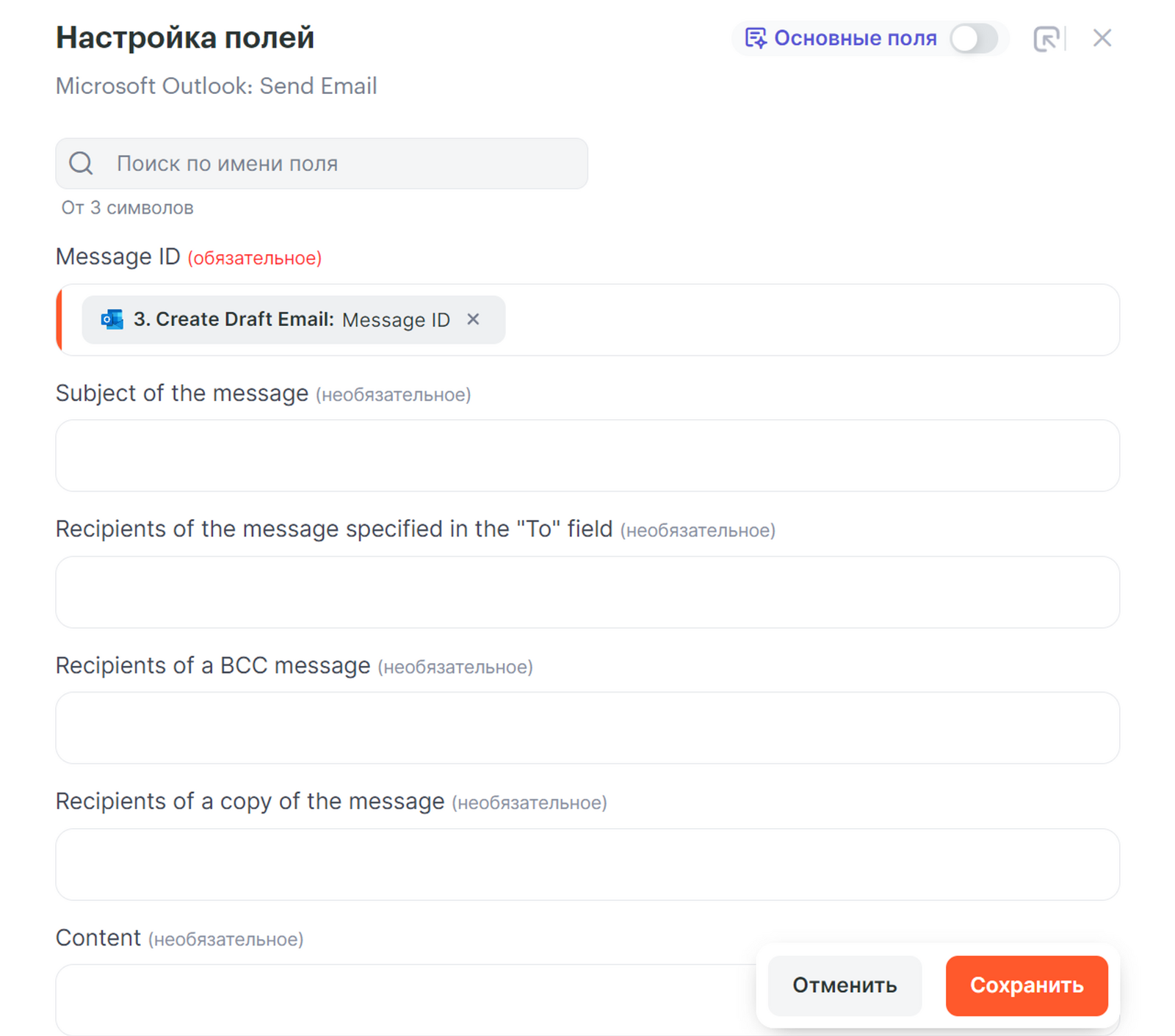Toggle the Основные поля switch
The image size is (1175, 1036).
pyautogui.click(x=973, y=38)
